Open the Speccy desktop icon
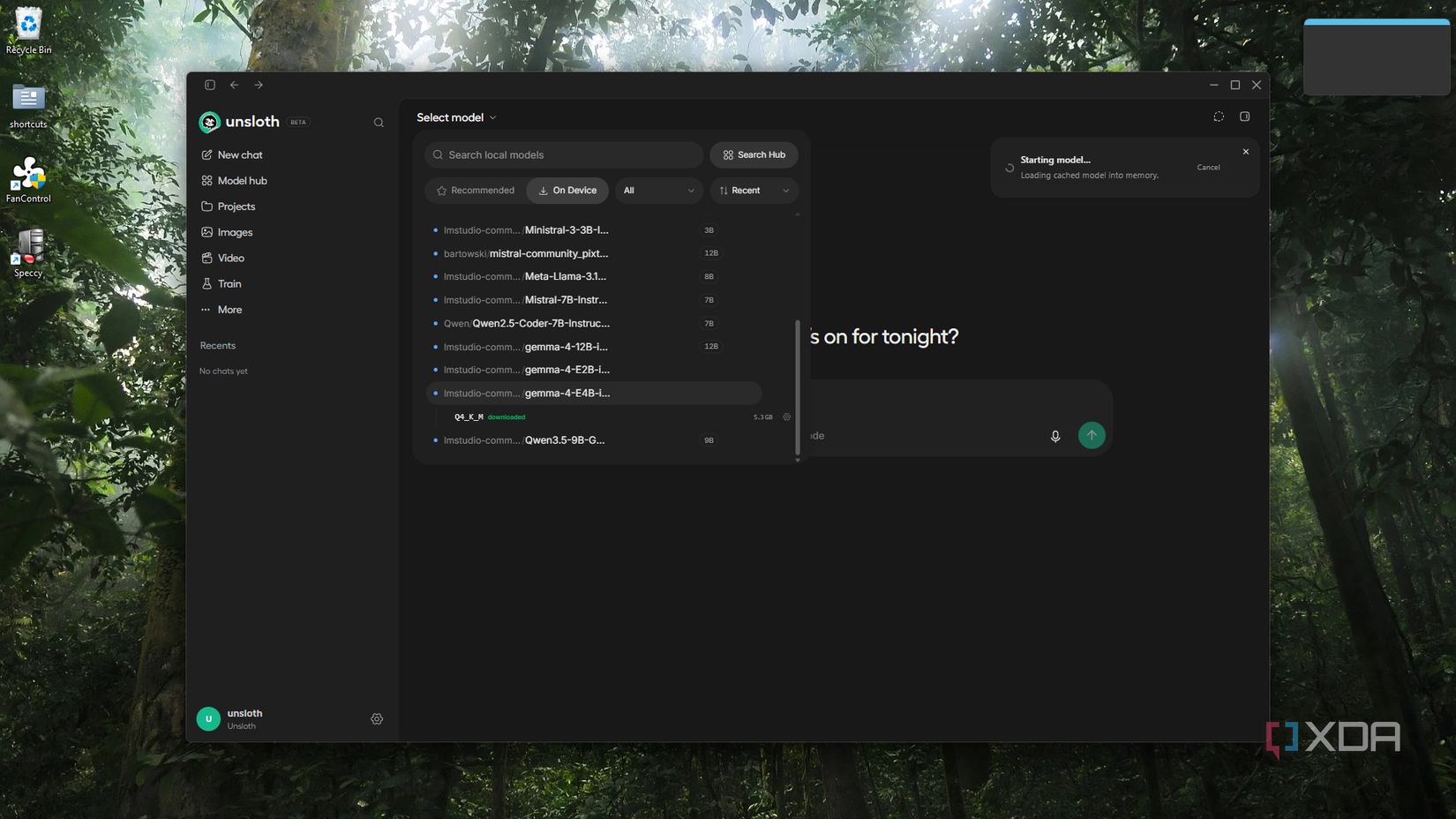The height and width of the screenshot is (819, 1456). 28,254
